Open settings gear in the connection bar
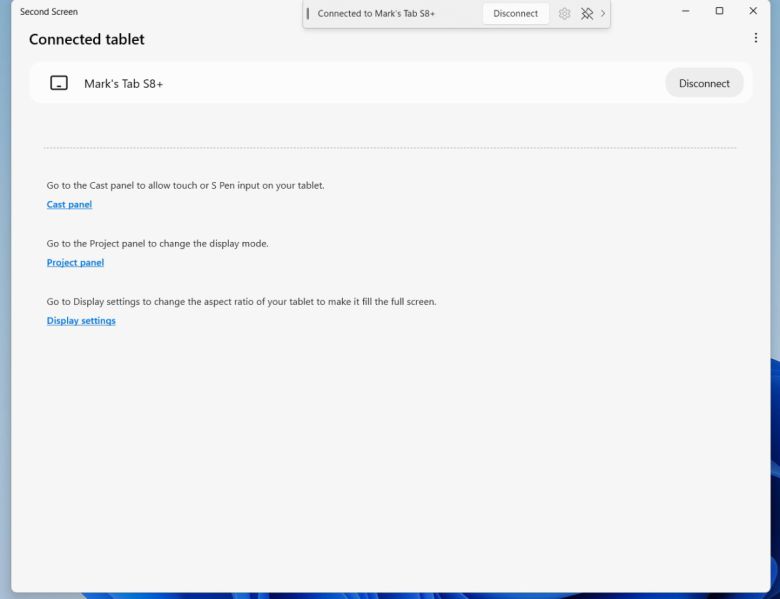780x599 pixels. (565, 14)
